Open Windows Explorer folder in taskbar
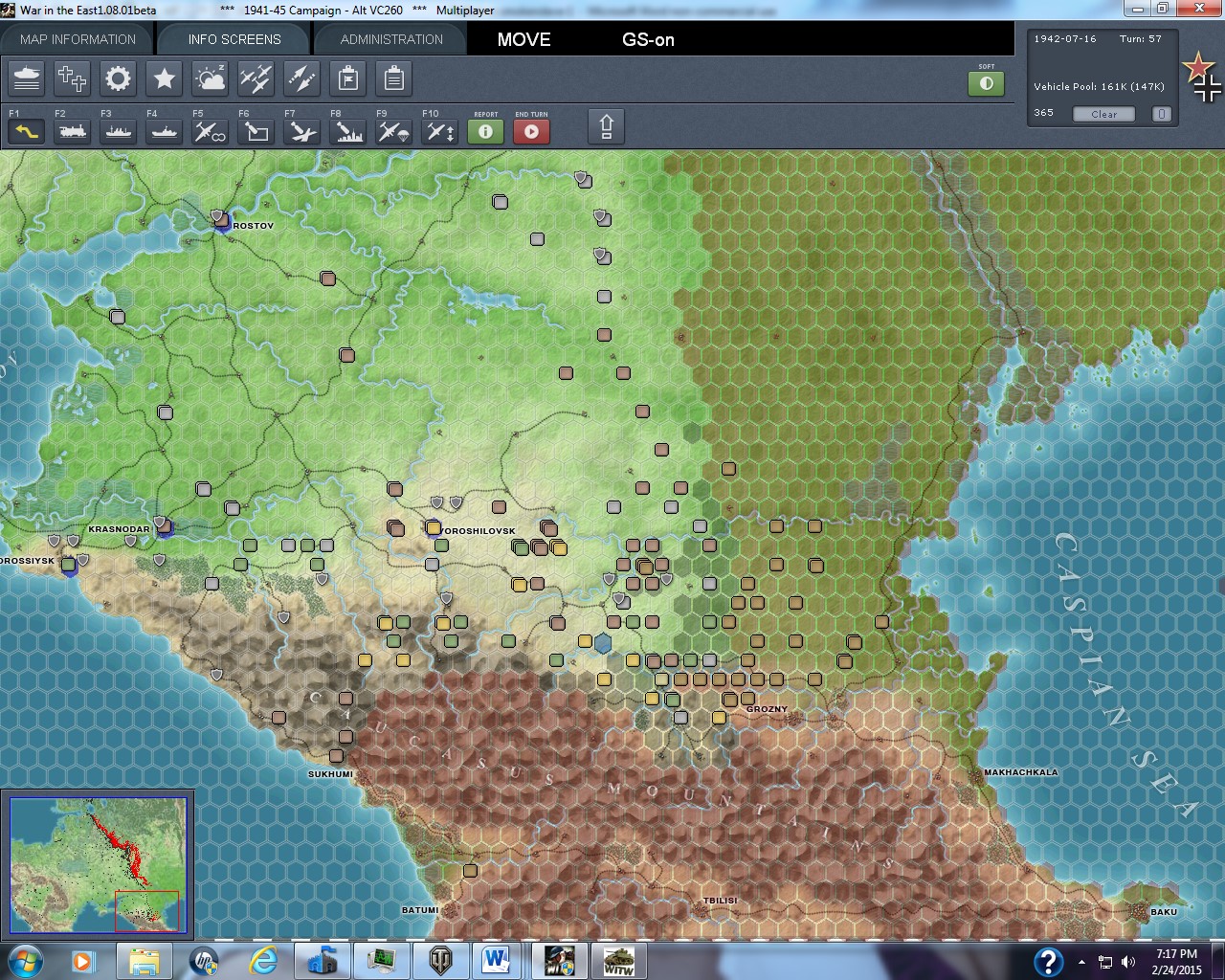This screenshot has height=980, width=1225. [x=145, y=960]
